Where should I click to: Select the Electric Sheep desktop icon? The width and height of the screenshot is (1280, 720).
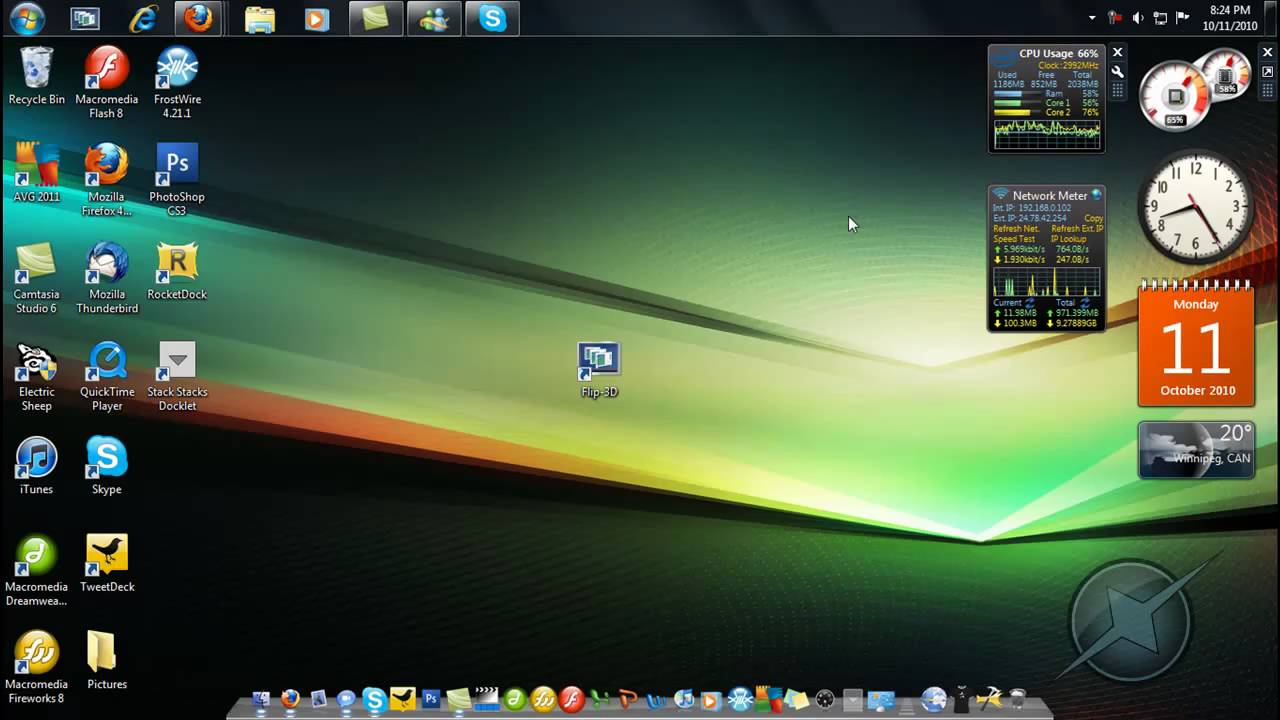click(36, 376)
